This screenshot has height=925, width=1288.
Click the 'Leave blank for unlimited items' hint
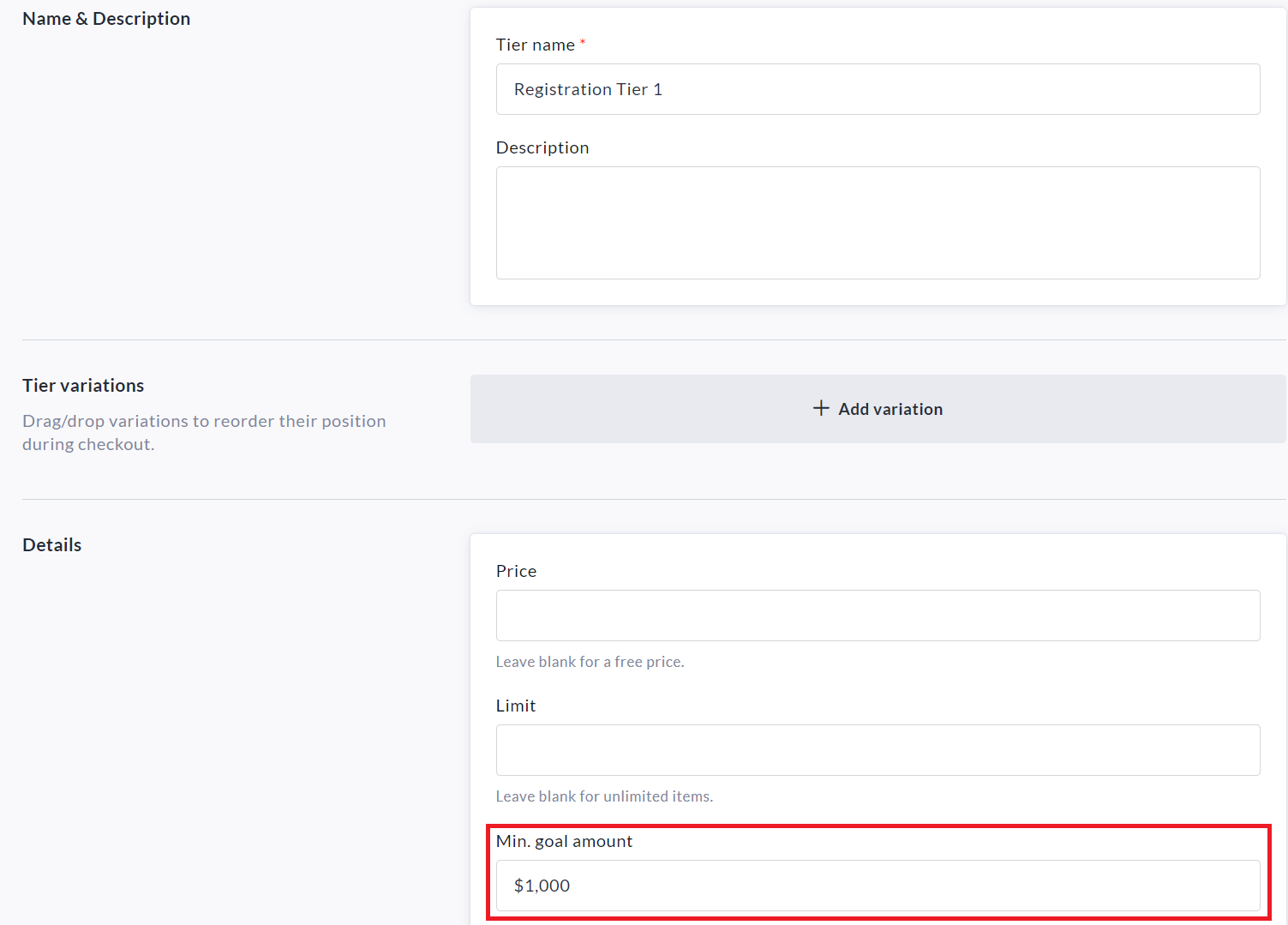[x=604, y=796]
